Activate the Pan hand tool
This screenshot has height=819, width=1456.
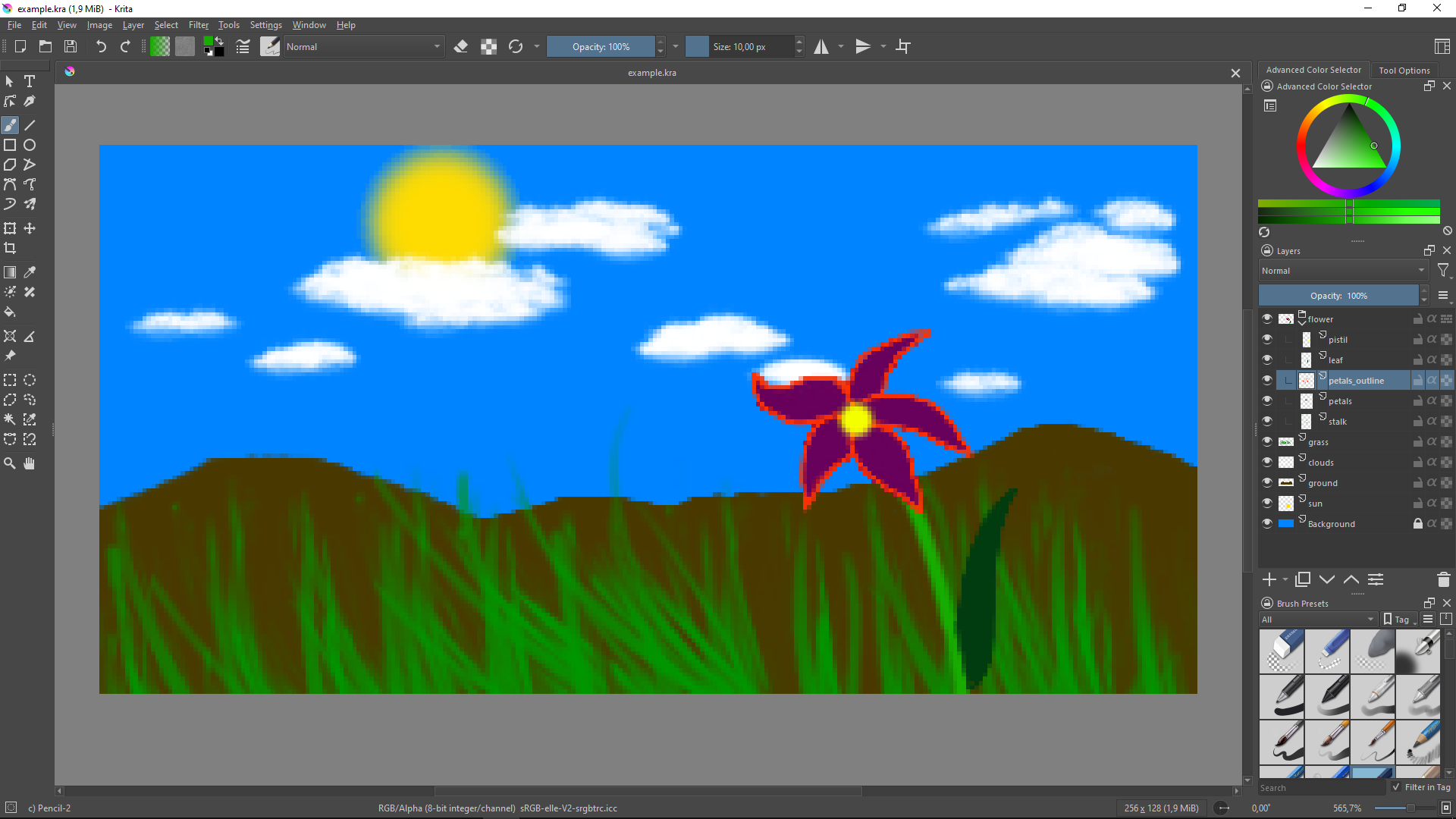click(30, 463)
